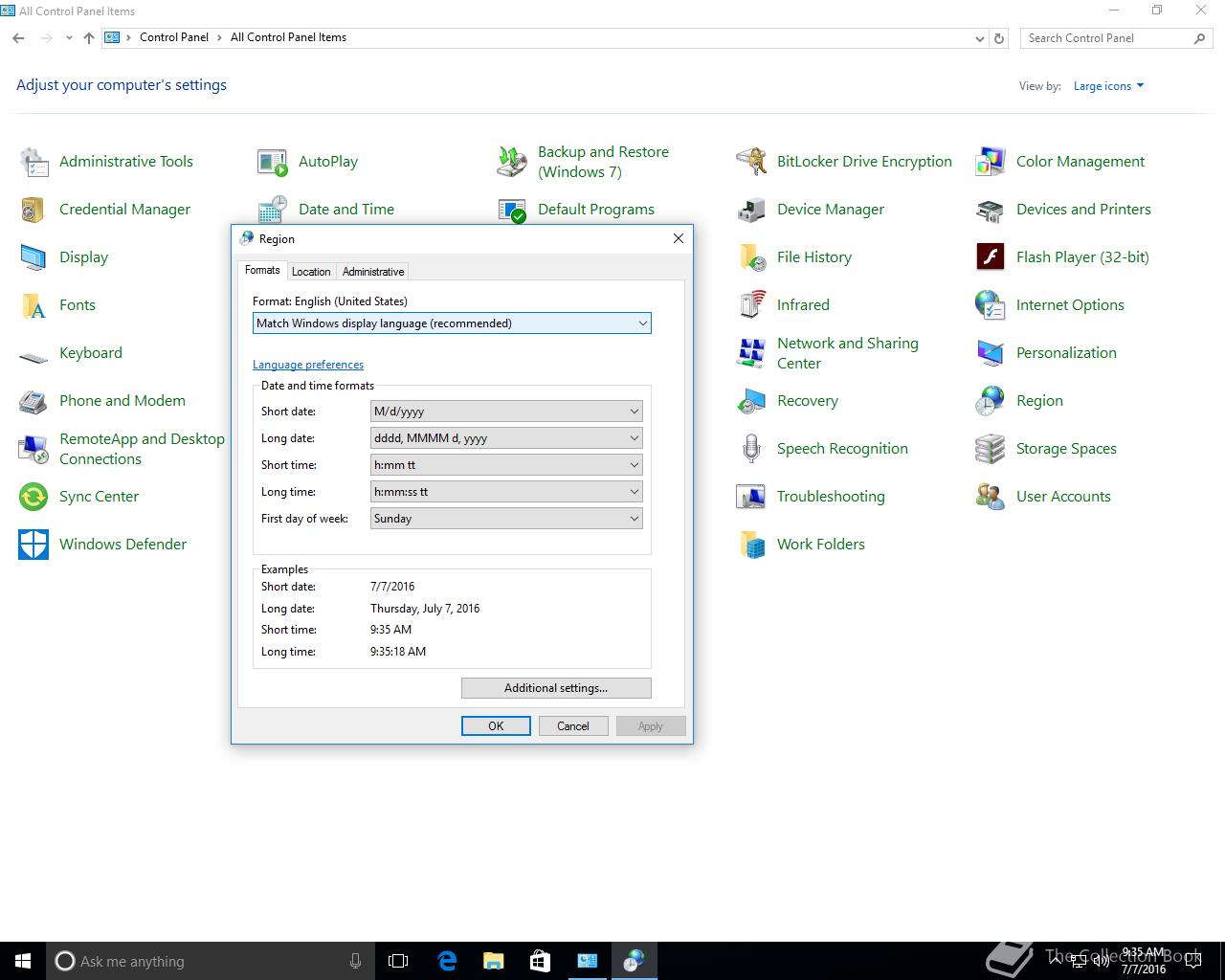
Task: Open RemoteApp and Desktop Connections icon
Action: (x=33, y=449)
